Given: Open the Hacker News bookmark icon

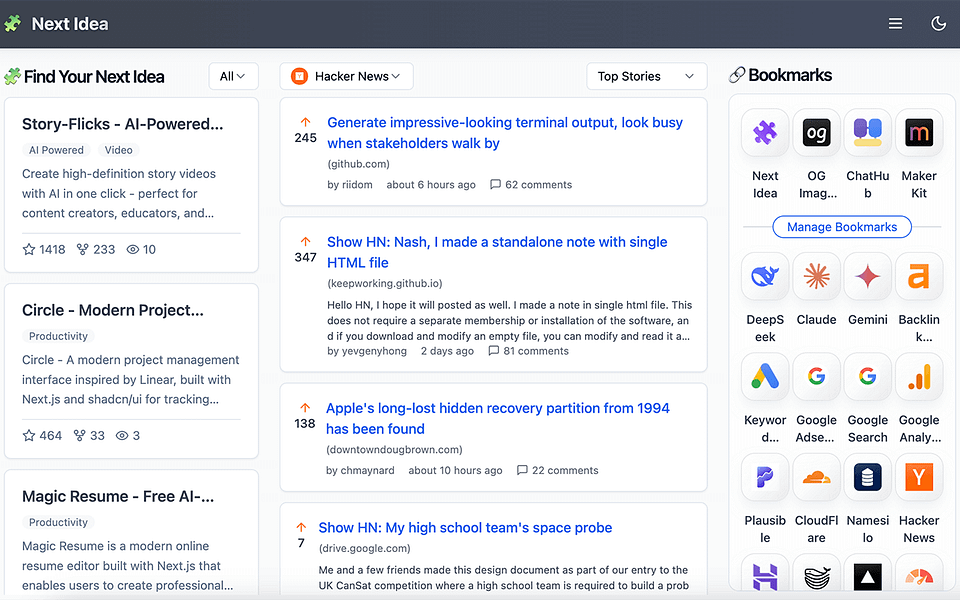Looking at the screenshot, I should click(919, 477).
